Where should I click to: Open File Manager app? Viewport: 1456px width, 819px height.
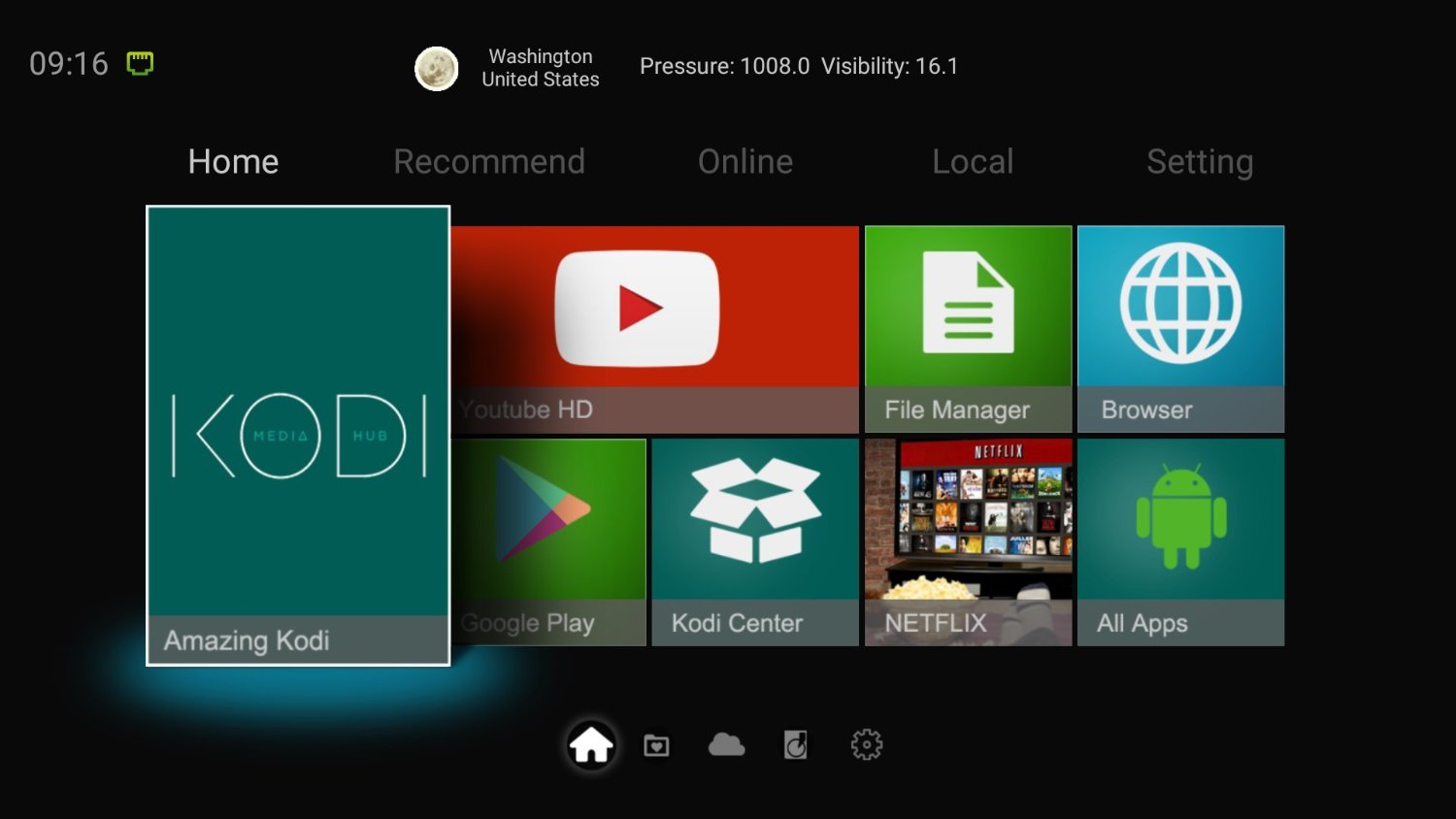point(968,329)
